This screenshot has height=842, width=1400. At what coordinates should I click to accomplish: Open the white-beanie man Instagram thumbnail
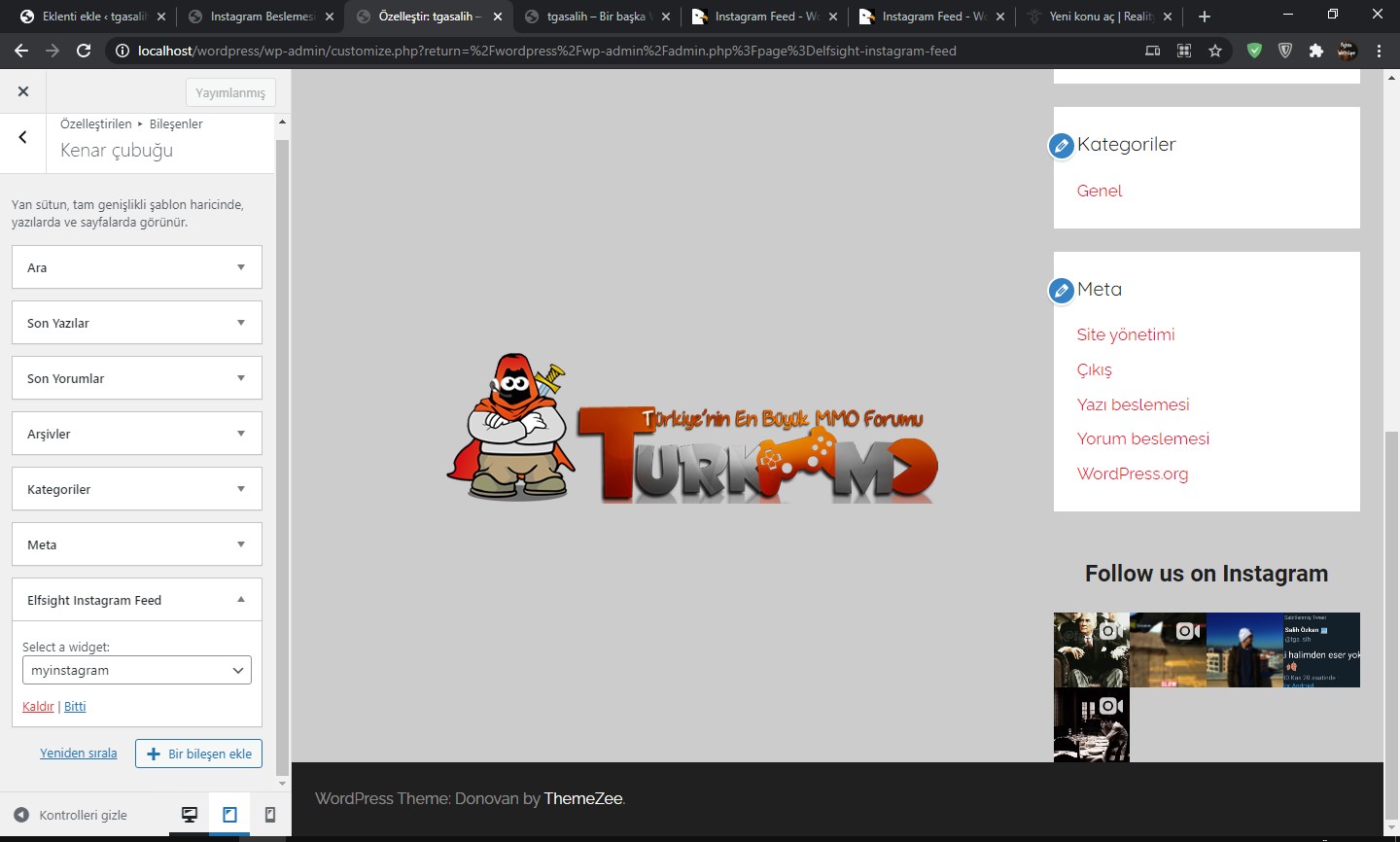pyautogui.click(x=1244, y=649)
